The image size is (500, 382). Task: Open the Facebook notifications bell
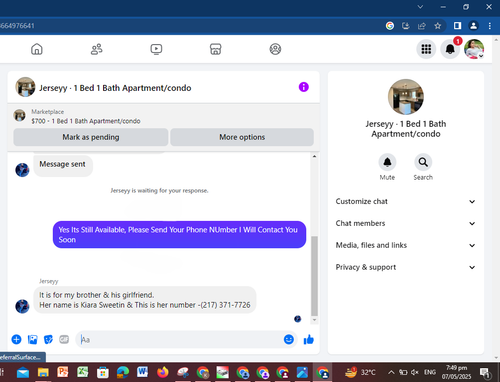(450, 49)
